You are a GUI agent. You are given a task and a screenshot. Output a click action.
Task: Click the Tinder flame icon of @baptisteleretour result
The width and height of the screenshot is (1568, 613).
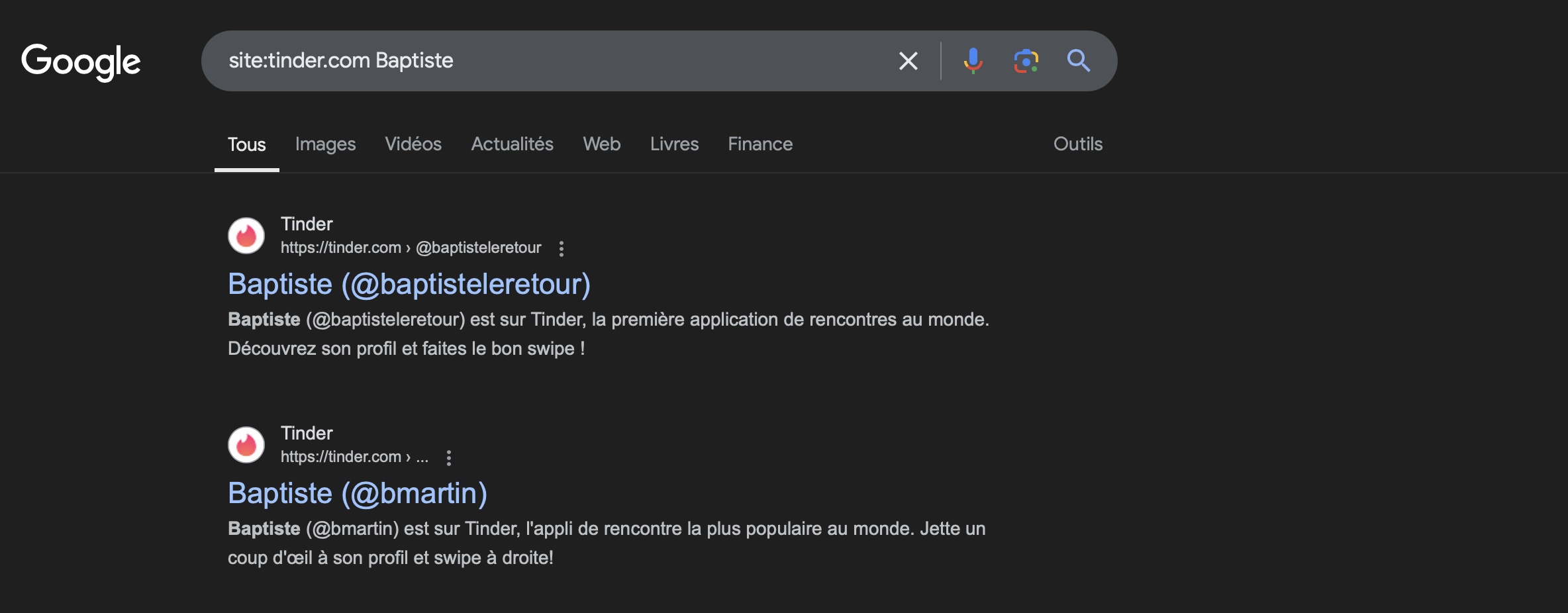point(246,236)
